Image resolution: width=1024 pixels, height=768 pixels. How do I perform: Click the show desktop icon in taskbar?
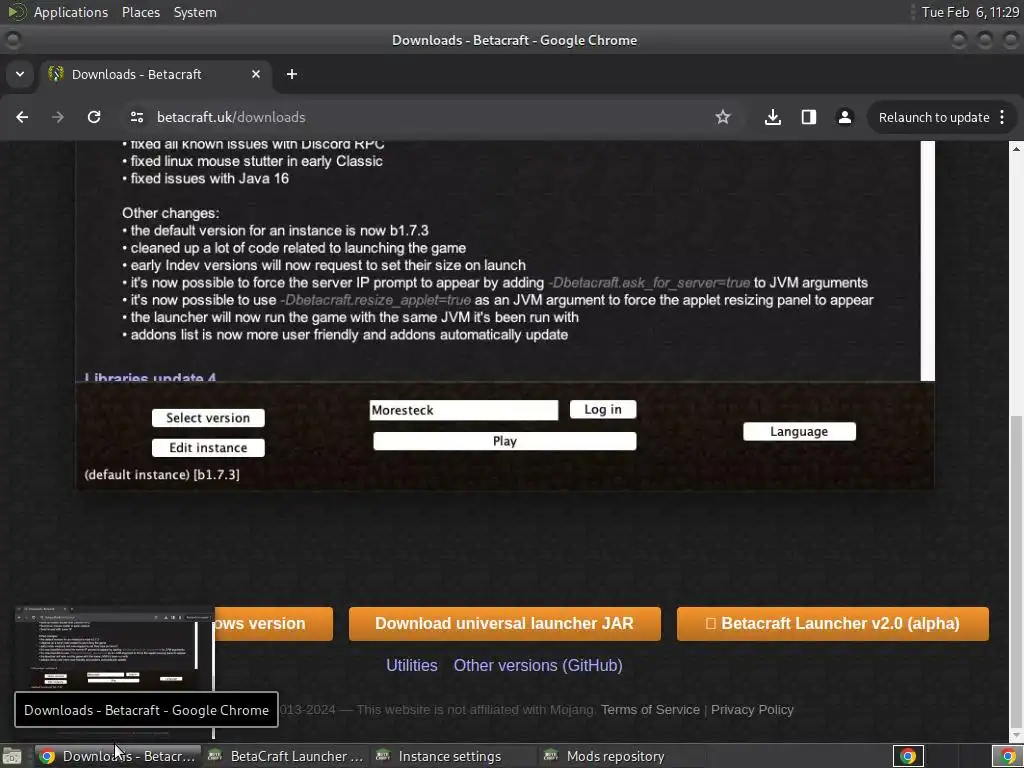[x=12, y=756]
